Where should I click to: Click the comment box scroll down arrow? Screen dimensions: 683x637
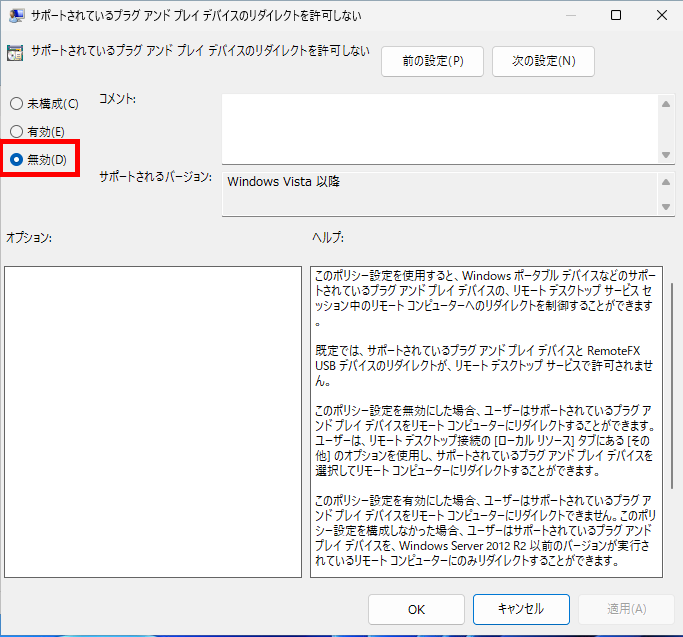[x=666, y=155]
